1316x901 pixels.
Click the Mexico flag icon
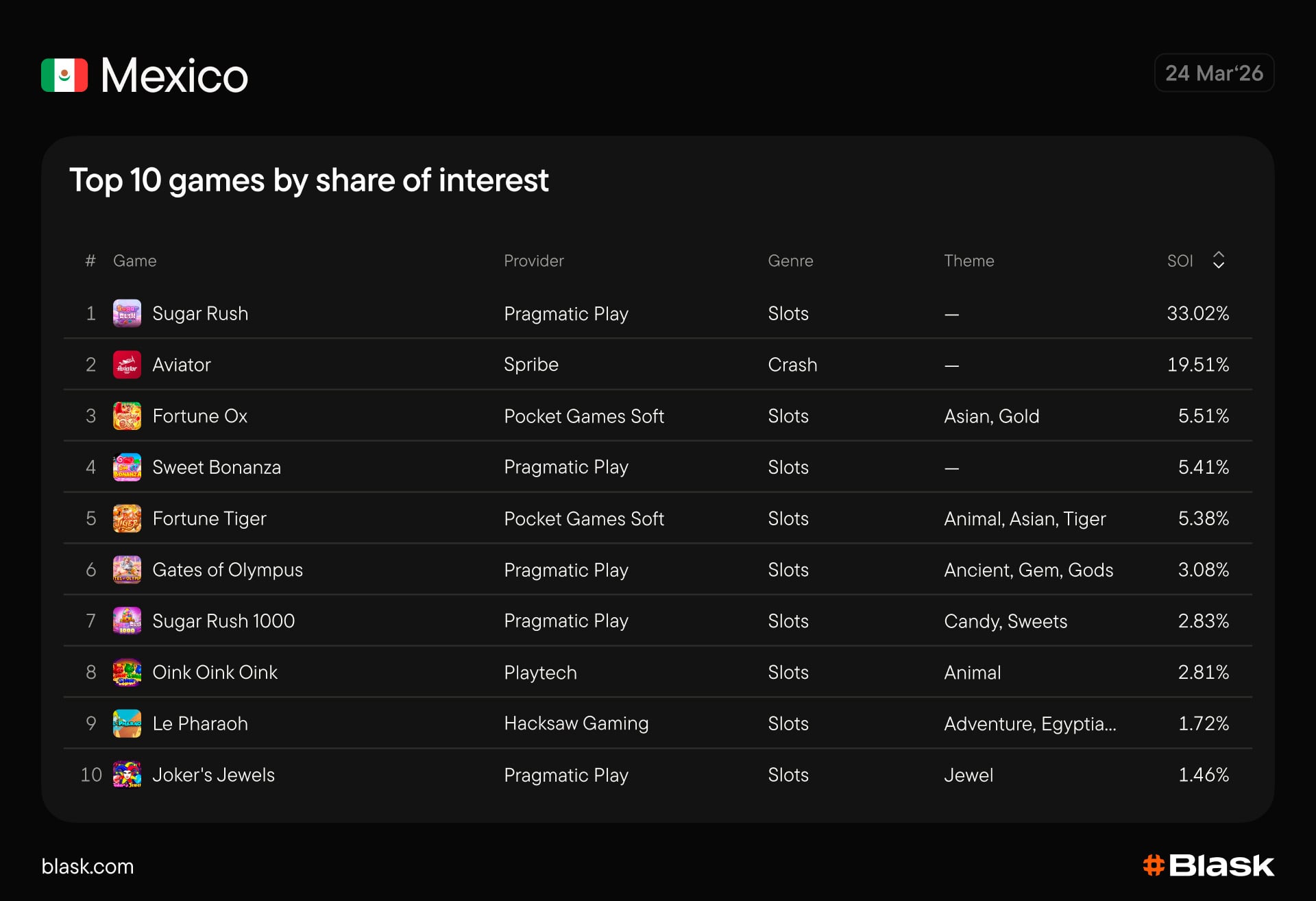click(x=64, y=75)
